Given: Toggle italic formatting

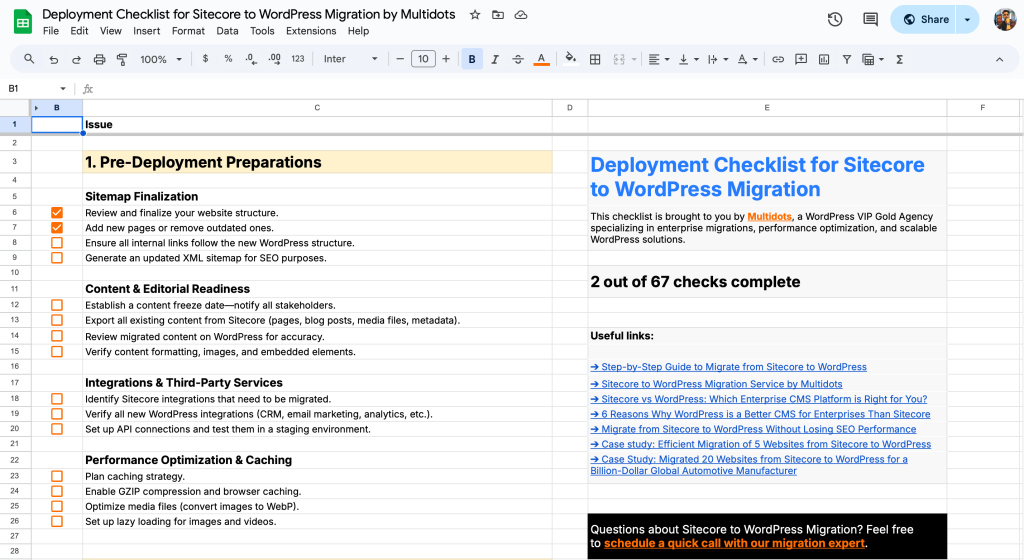Looking at the screenshot, I should click(x=495, y=59).
